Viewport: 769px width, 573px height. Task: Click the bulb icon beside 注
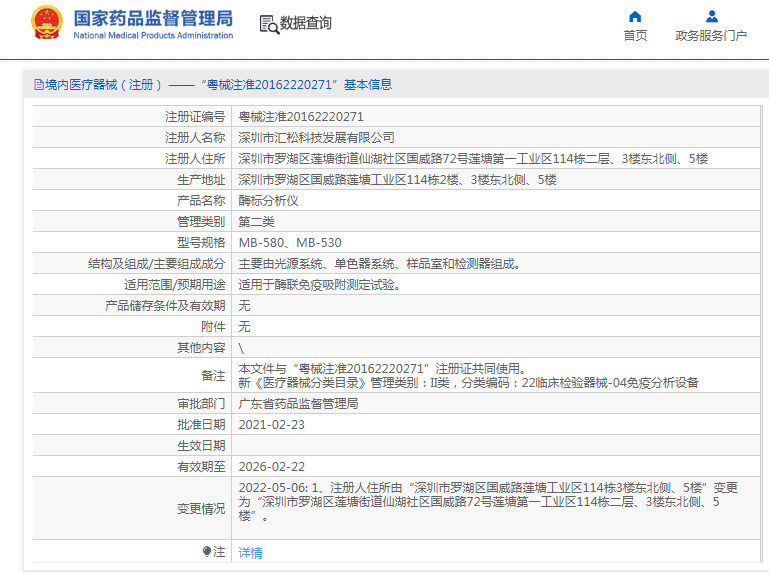pos(206,551)
